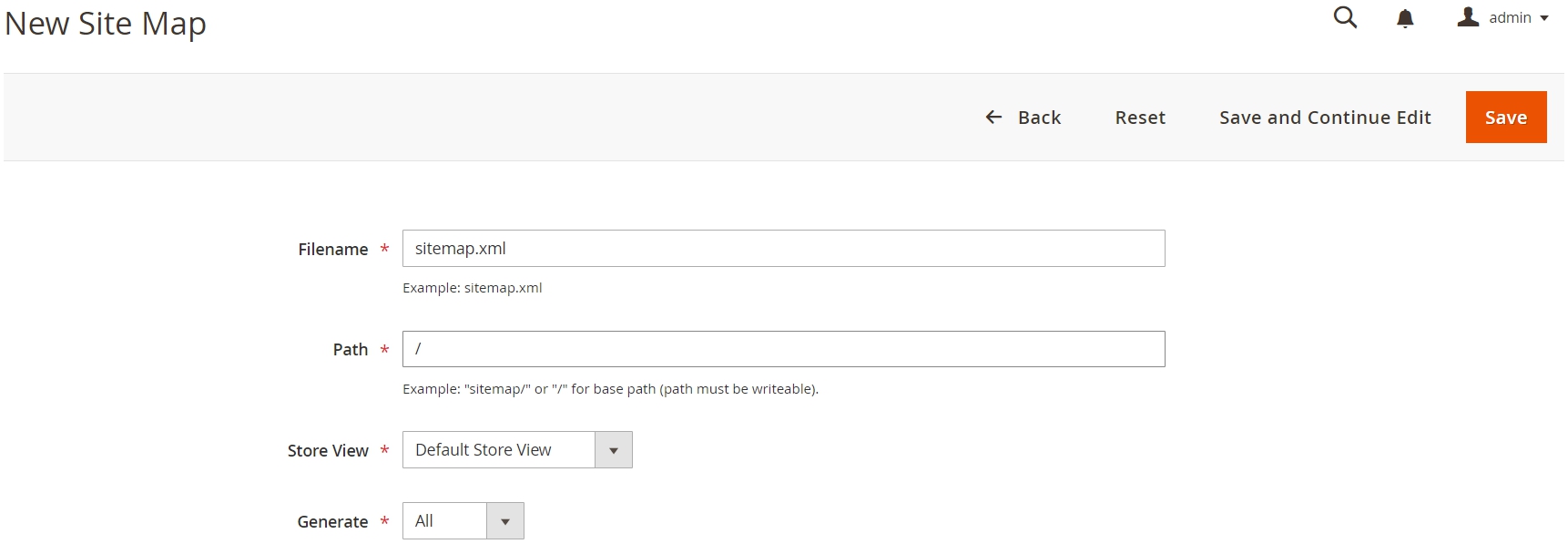
Task: Click the Filename field label
Action: tap(333, 249)
